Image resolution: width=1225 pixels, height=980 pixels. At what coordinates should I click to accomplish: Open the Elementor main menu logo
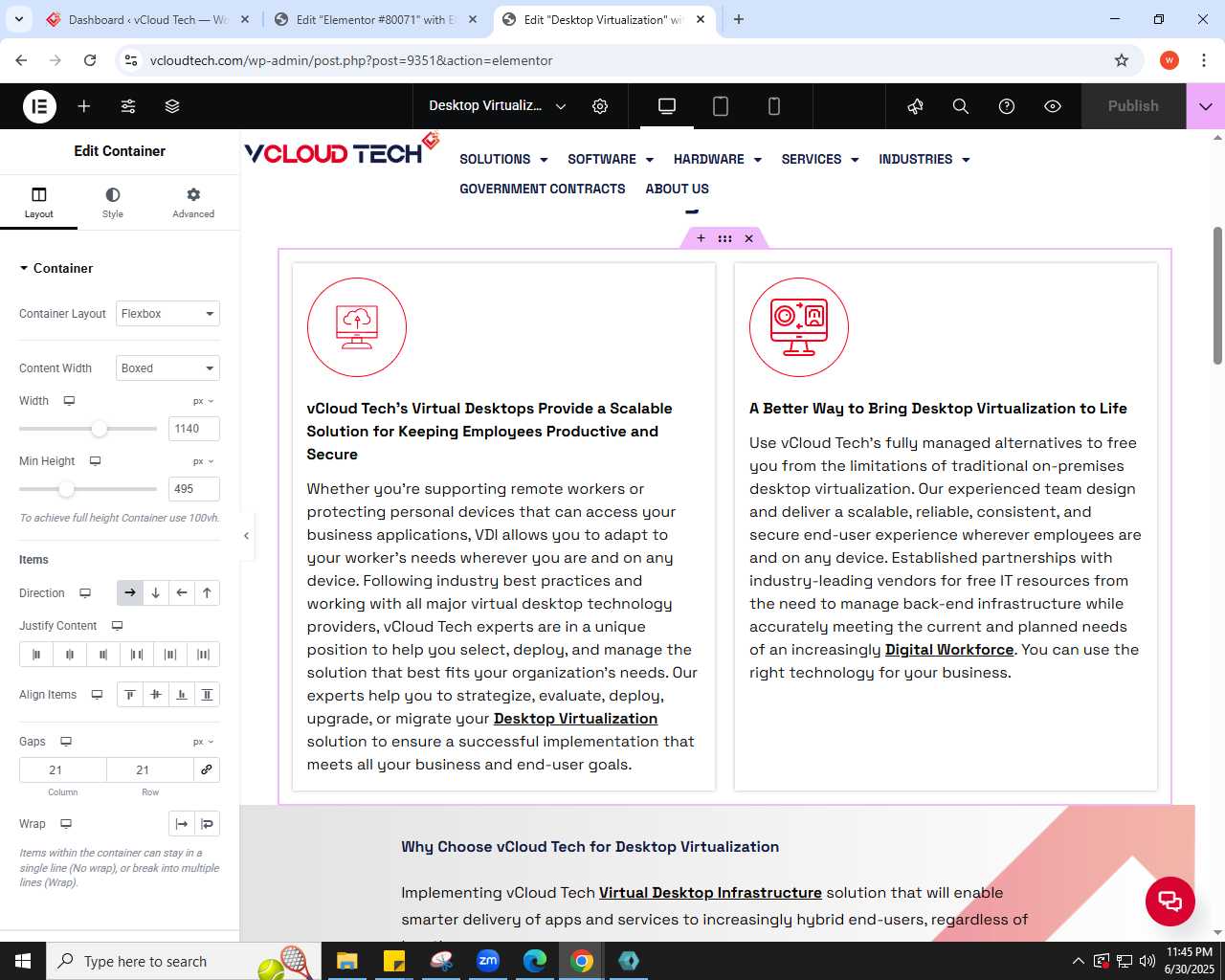click(x=39, y=106)
